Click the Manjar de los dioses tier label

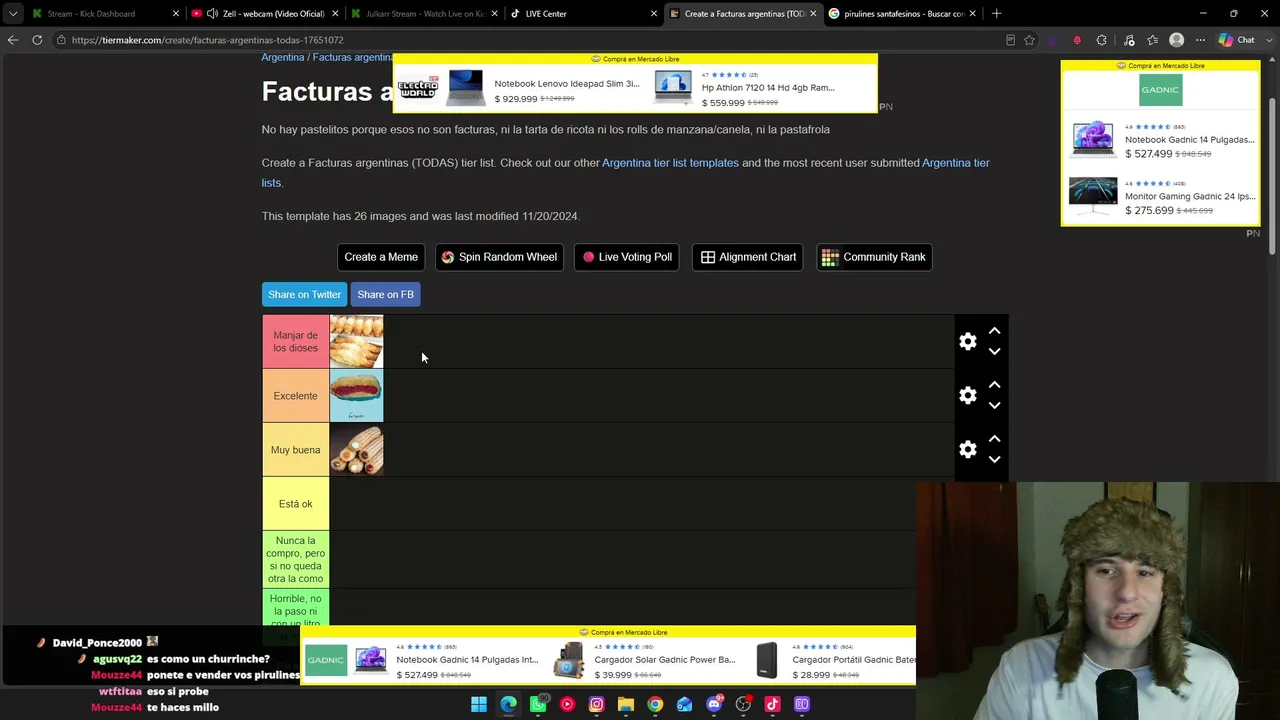pyautogui.click(x=295, y=342)
